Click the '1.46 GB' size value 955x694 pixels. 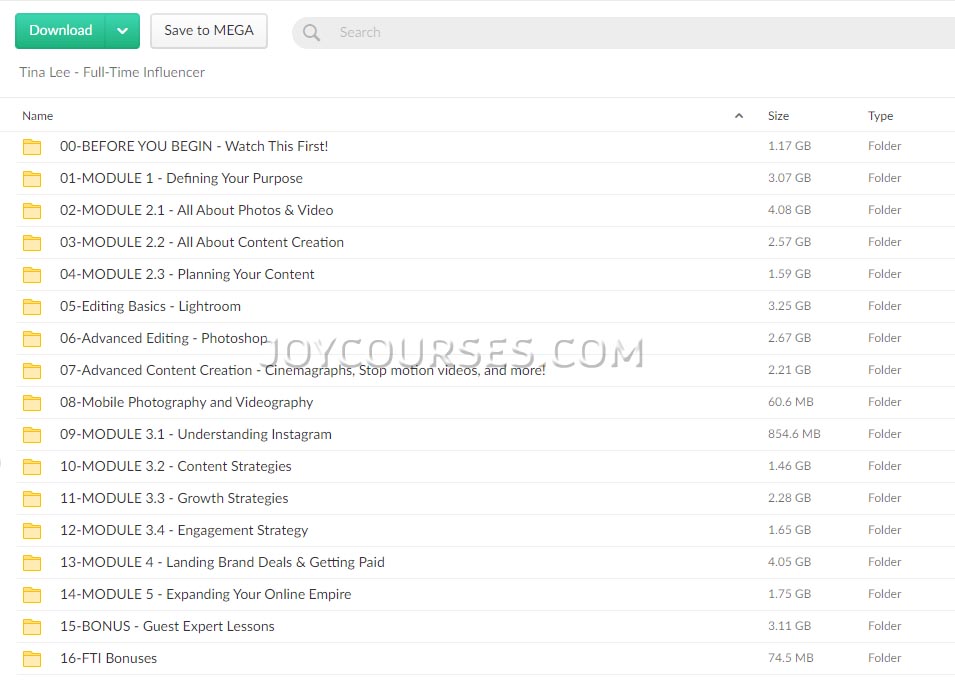coord(789,466)
